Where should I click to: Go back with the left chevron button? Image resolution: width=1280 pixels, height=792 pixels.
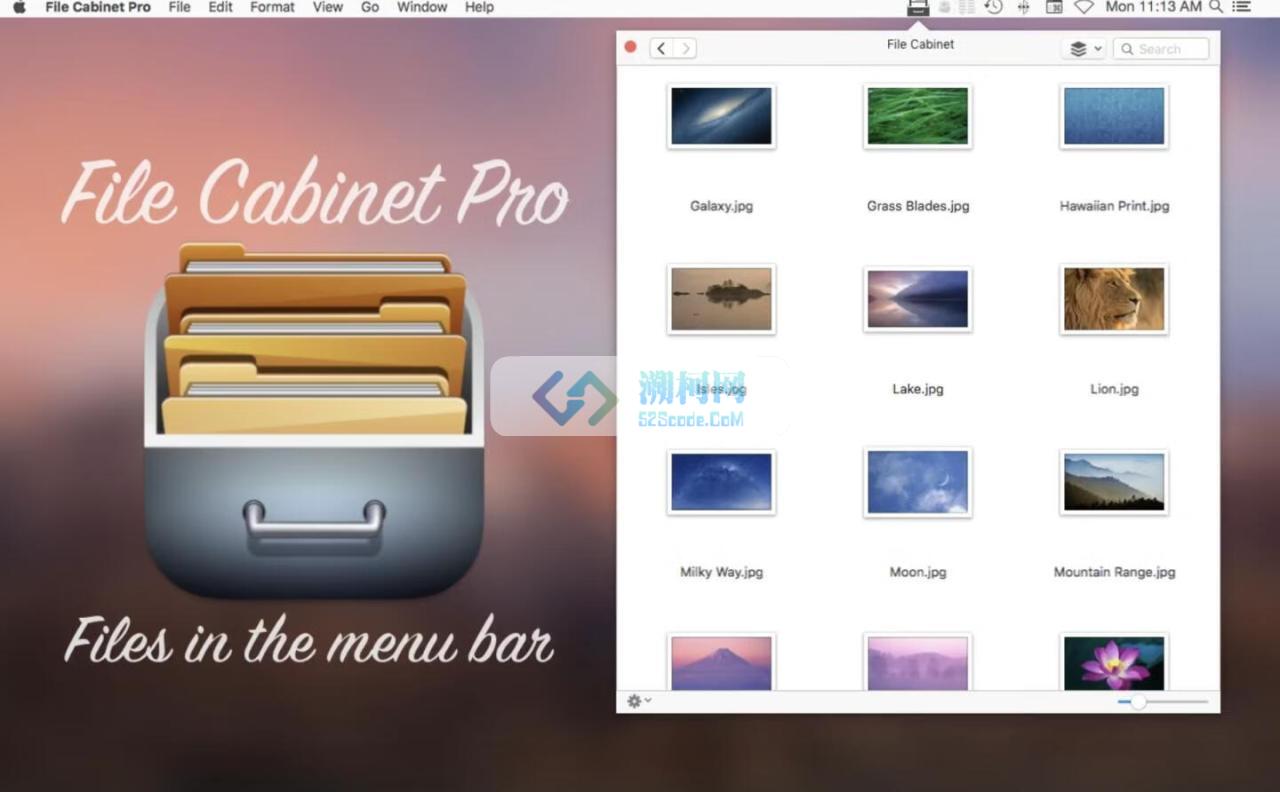tap(661, 48)
